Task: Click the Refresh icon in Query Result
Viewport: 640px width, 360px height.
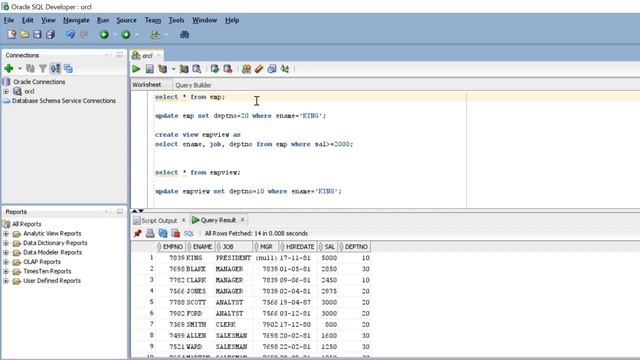Action: point(163,233)
